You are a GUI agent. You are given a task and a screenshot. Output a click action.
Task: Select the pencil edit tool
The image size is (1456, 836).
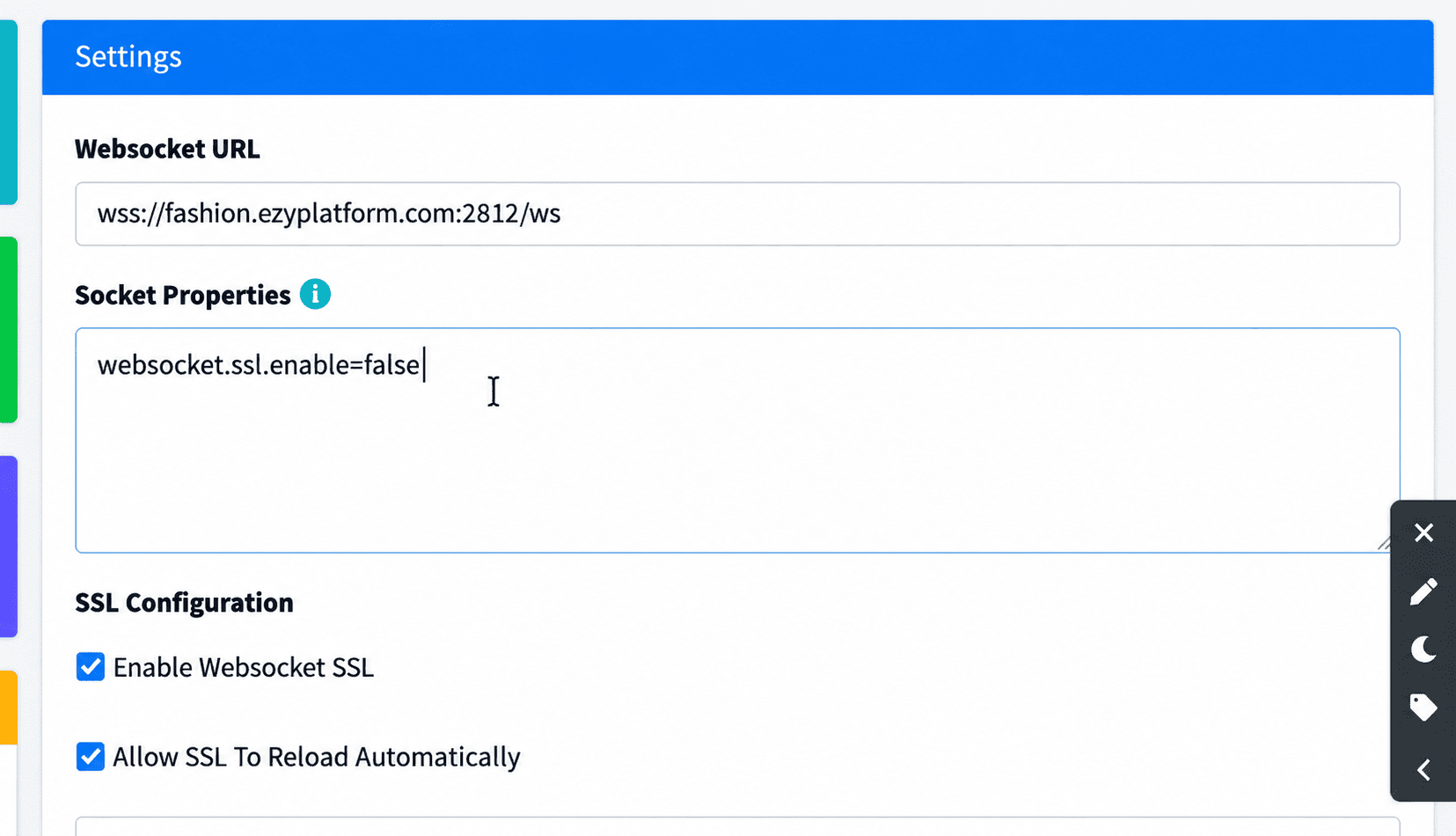1423,591
